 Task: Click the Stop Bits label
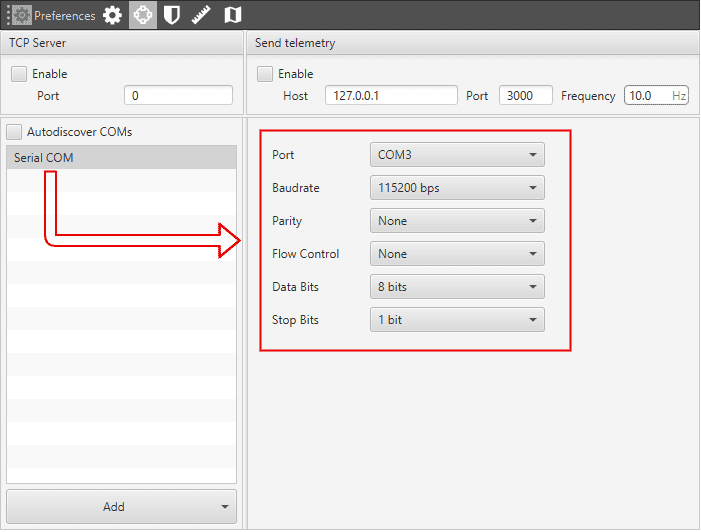[x=295, y=320]
